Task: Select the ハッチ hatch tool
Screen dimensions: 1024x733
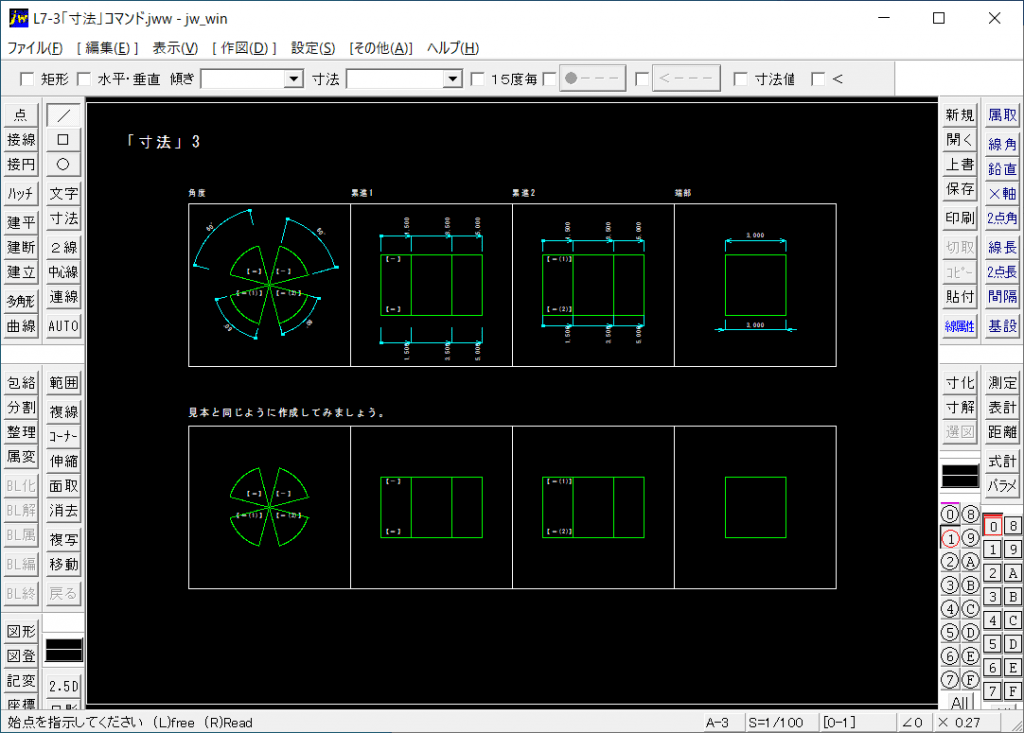Action: pos(21,194)
